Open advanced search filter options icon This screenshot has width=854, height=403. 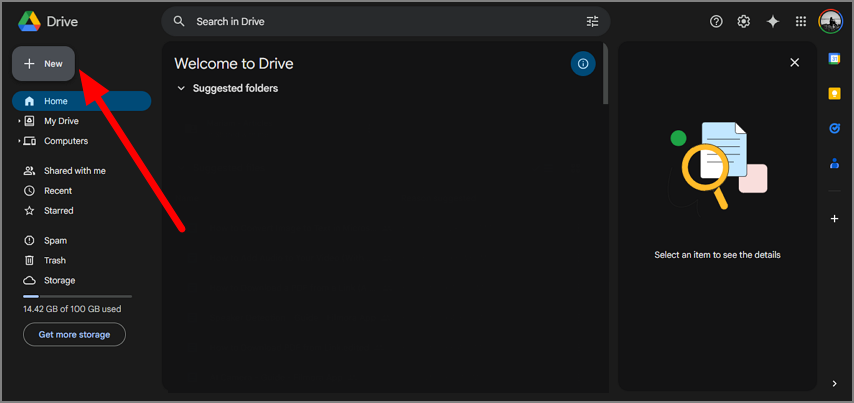[x=592, y=21]
